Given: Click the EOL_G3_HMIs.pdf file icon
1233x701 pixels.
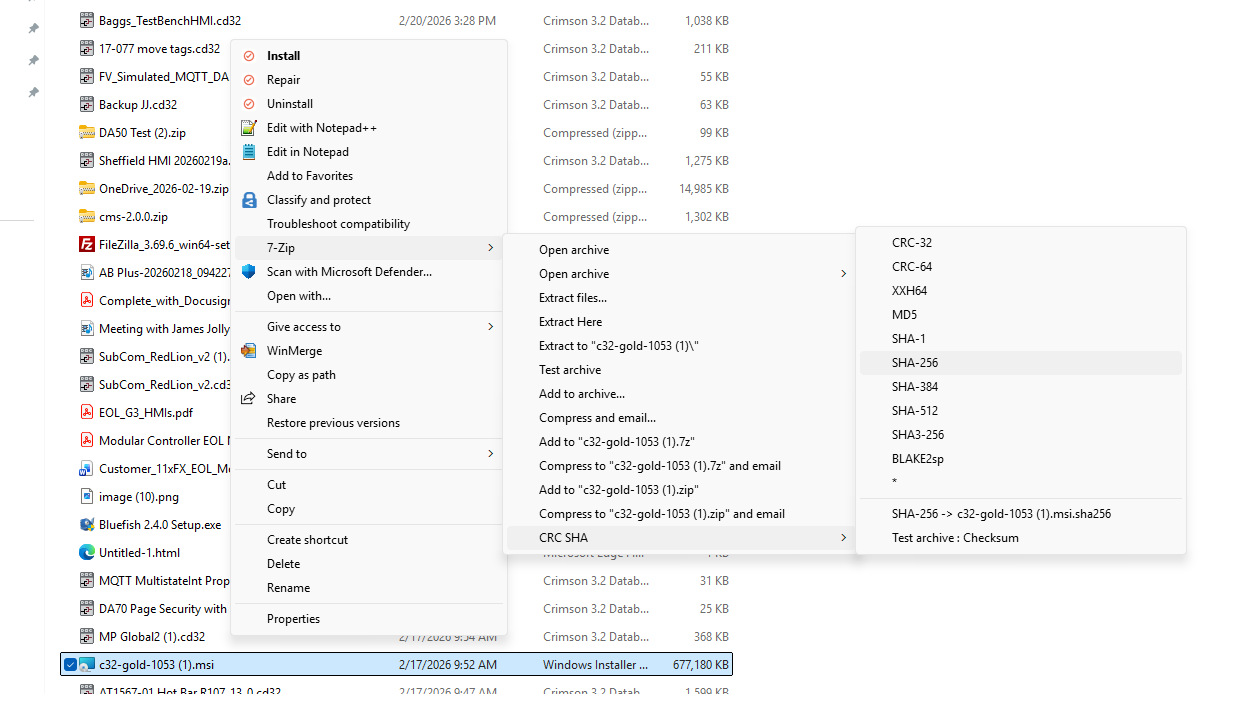Looking at the screenshot, I should pos(87,413).
